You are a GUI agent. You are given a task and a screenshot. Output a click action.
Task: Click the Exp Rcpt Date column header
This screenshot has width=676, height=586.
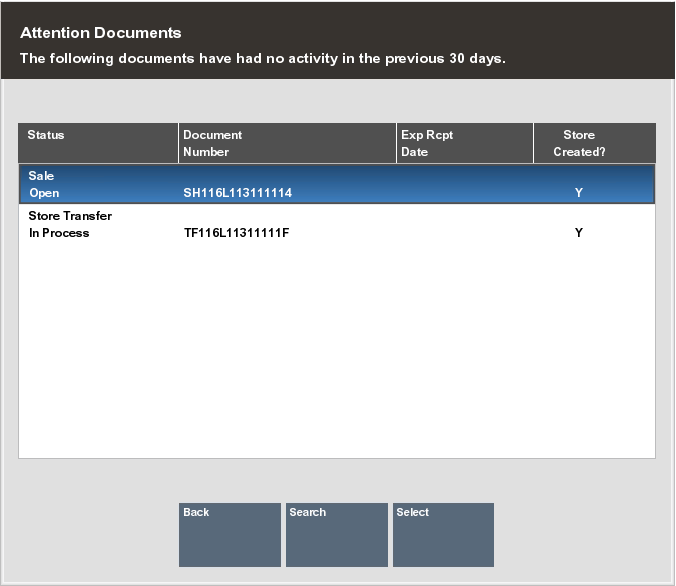point(465,143)
